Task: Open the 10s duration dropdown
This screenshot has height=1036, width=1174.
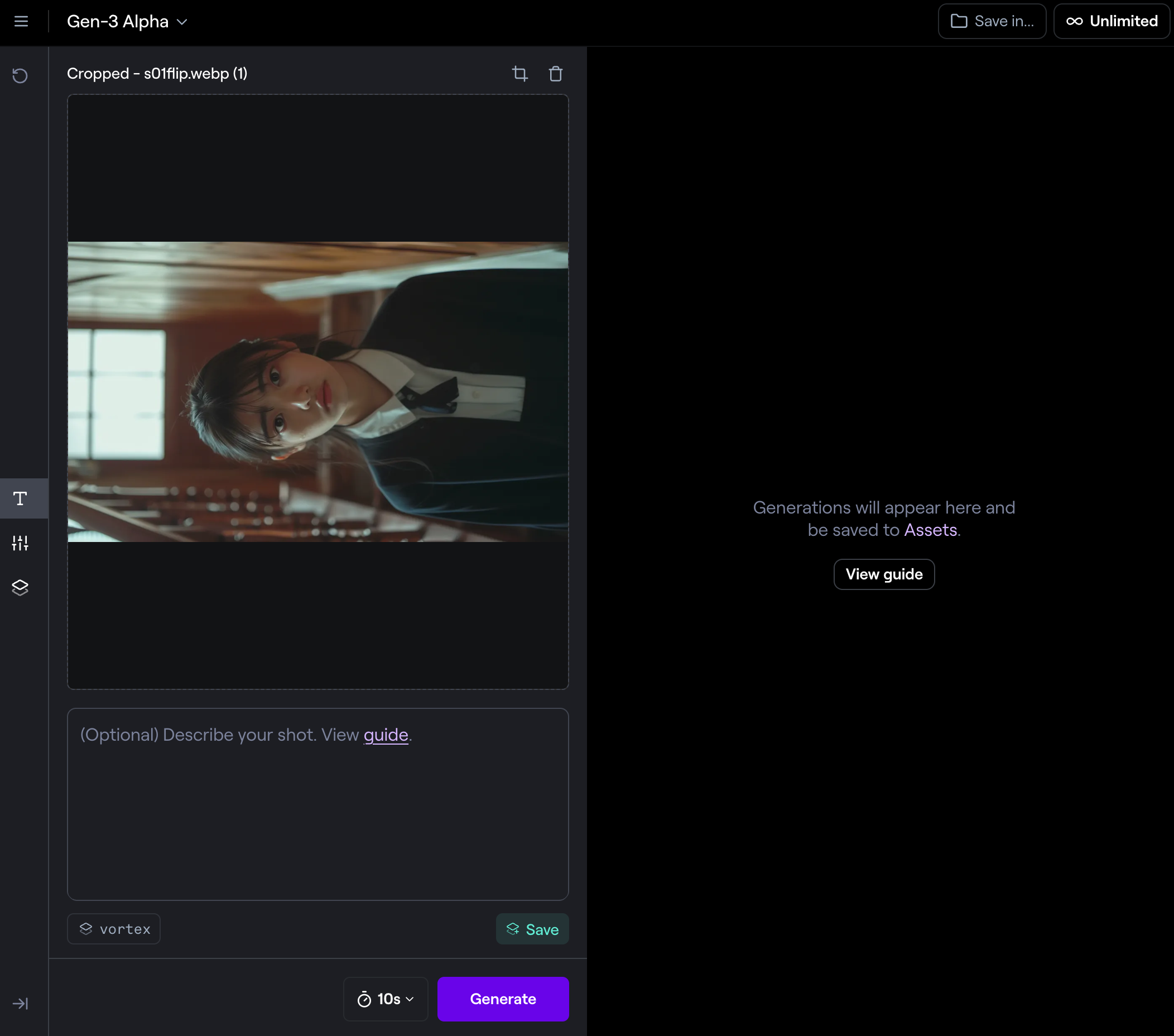Action: click(386, 999)
